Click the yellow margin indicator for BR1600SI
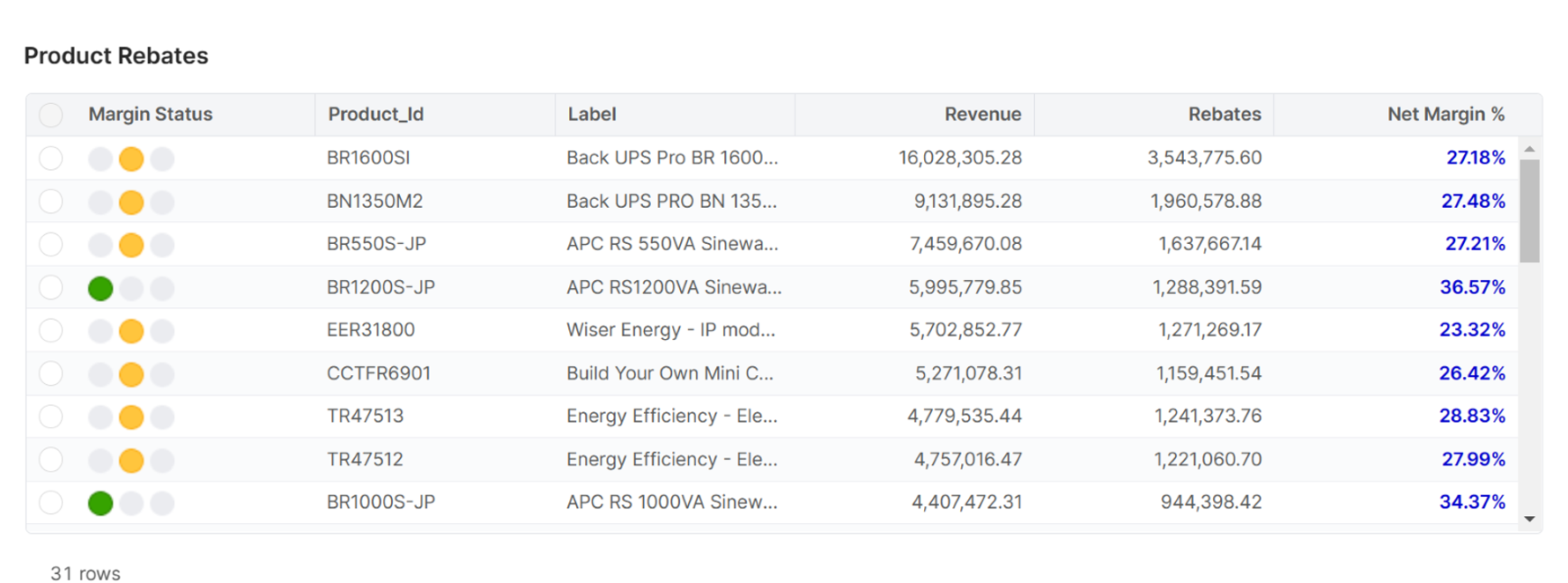Screen dimensions: 1568x583 [131, 159]
